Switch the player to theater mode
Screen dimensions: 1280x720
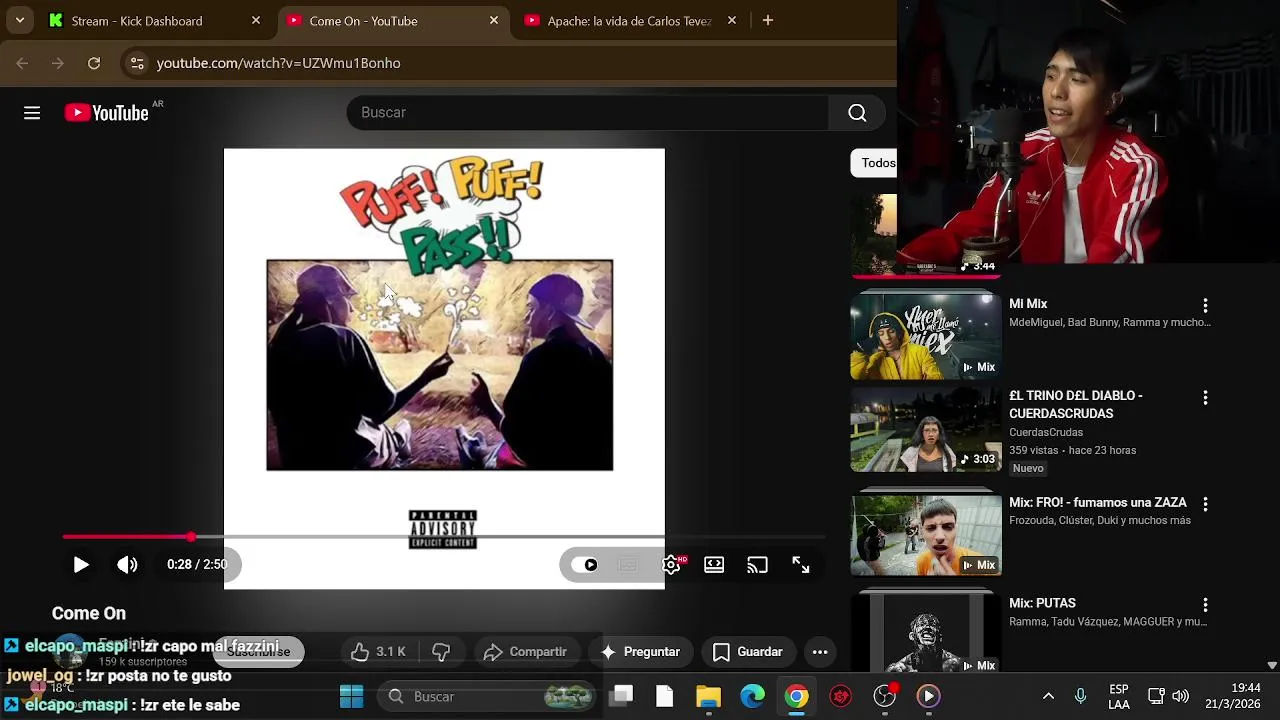point(714,565)
